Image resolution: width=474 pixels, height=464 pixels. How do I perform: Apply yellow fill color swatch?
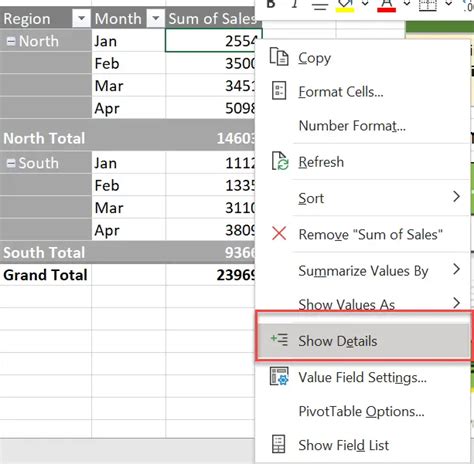[345, 6]
